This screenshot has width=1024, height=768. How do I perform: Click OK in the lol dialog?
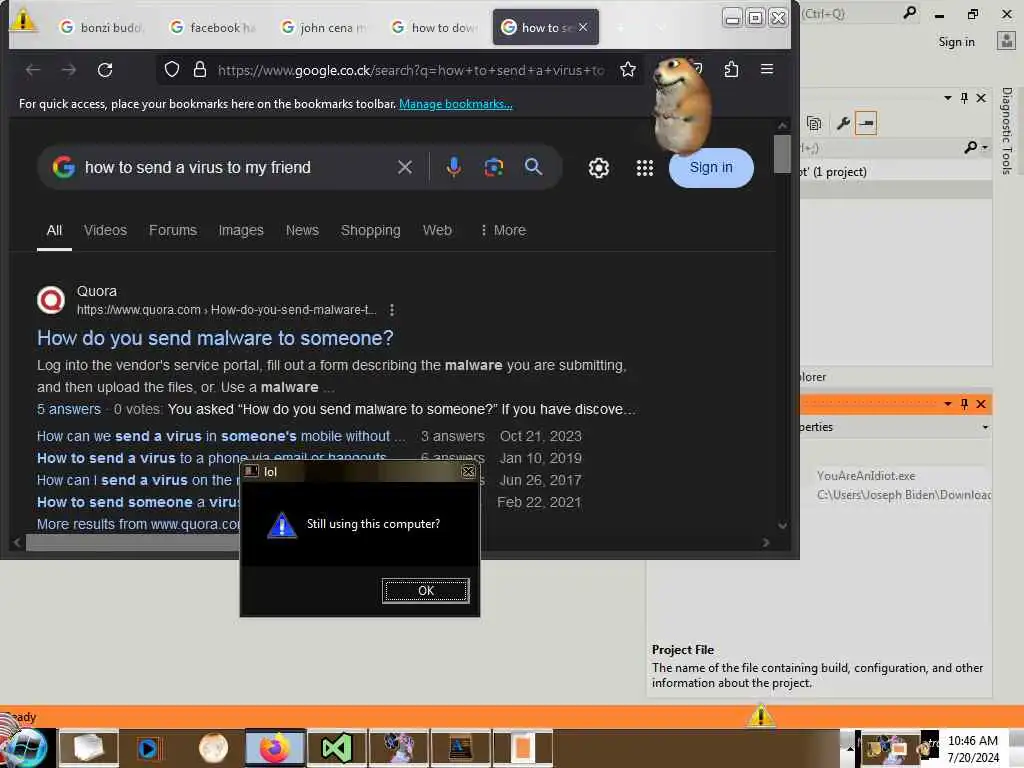[426, 590]
